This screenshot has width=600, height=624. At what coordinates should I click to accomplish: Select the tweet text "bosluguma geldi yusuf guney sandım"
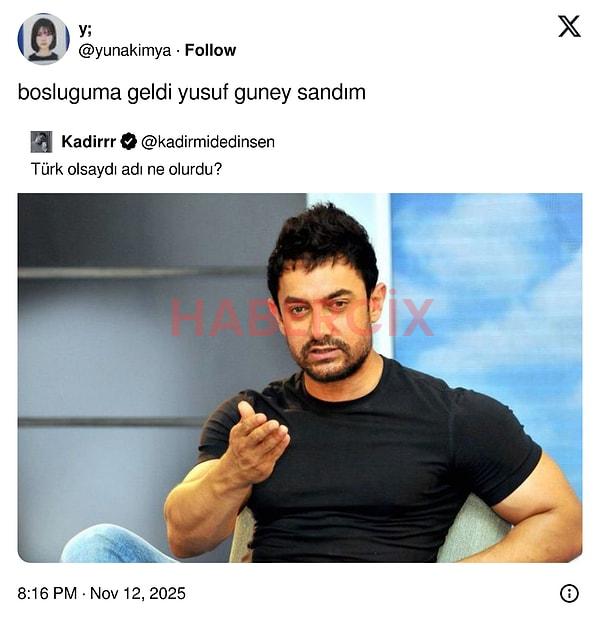click(x=192, y=93)
